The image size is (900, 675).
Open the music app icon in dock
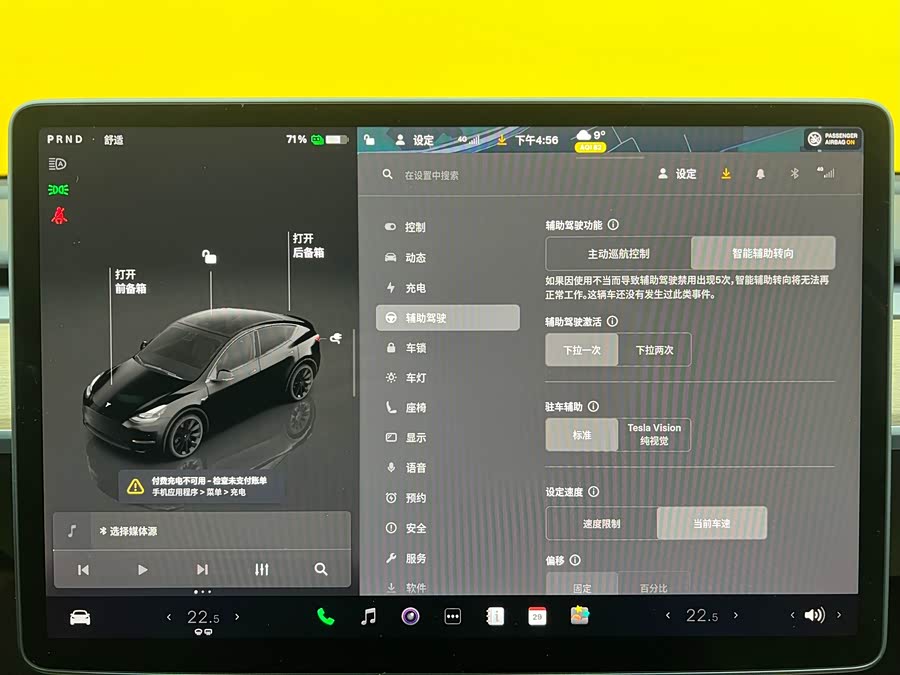tap(368, 617)
